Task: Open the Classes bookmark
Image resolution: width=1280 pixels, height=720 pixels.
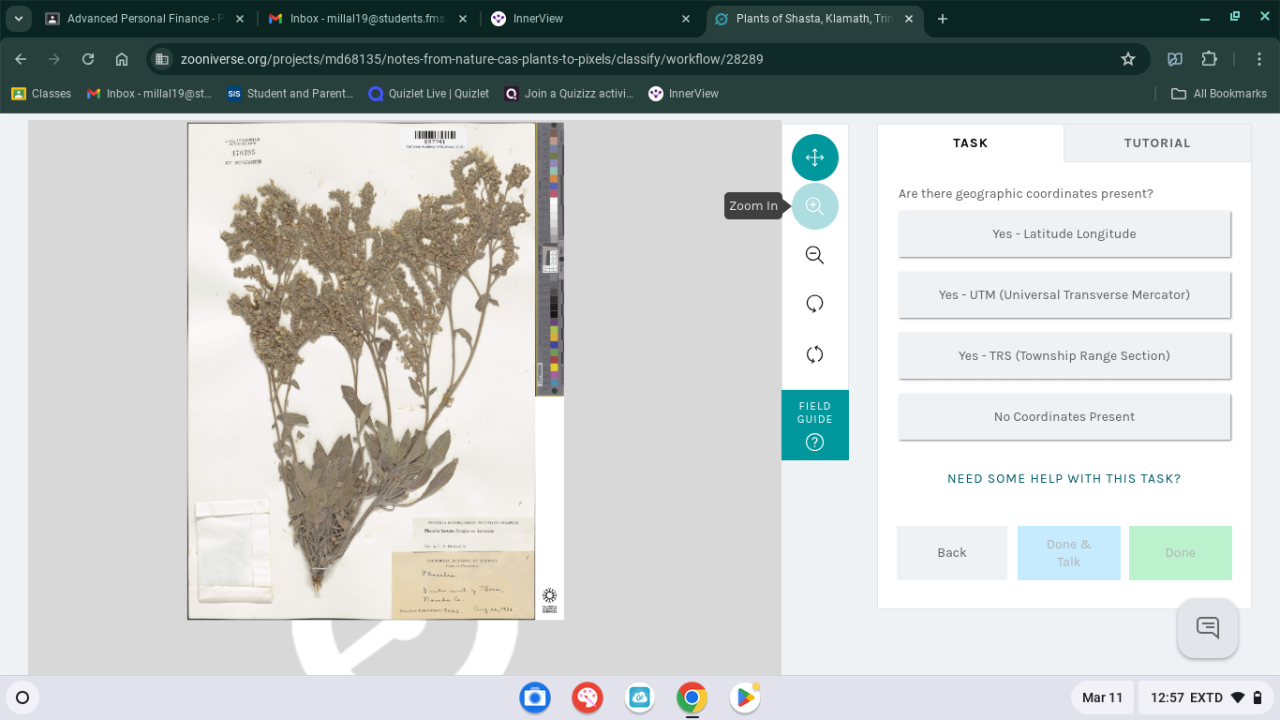Action: point(41,93)
